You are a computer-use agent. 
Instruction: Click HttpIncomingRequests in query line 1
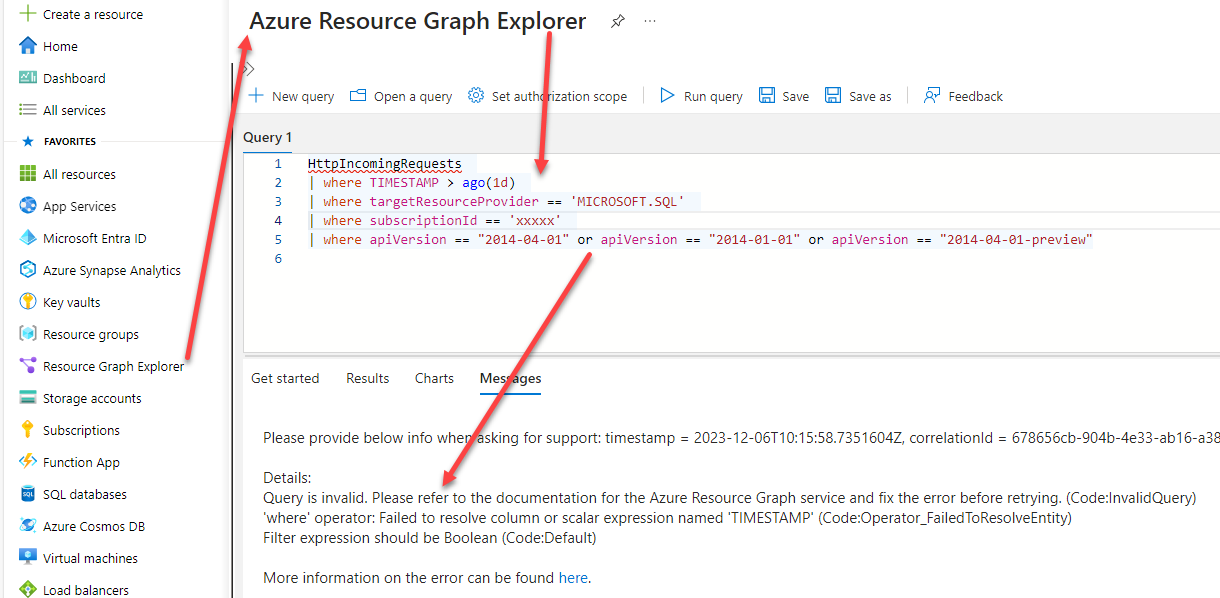point(385,164)
